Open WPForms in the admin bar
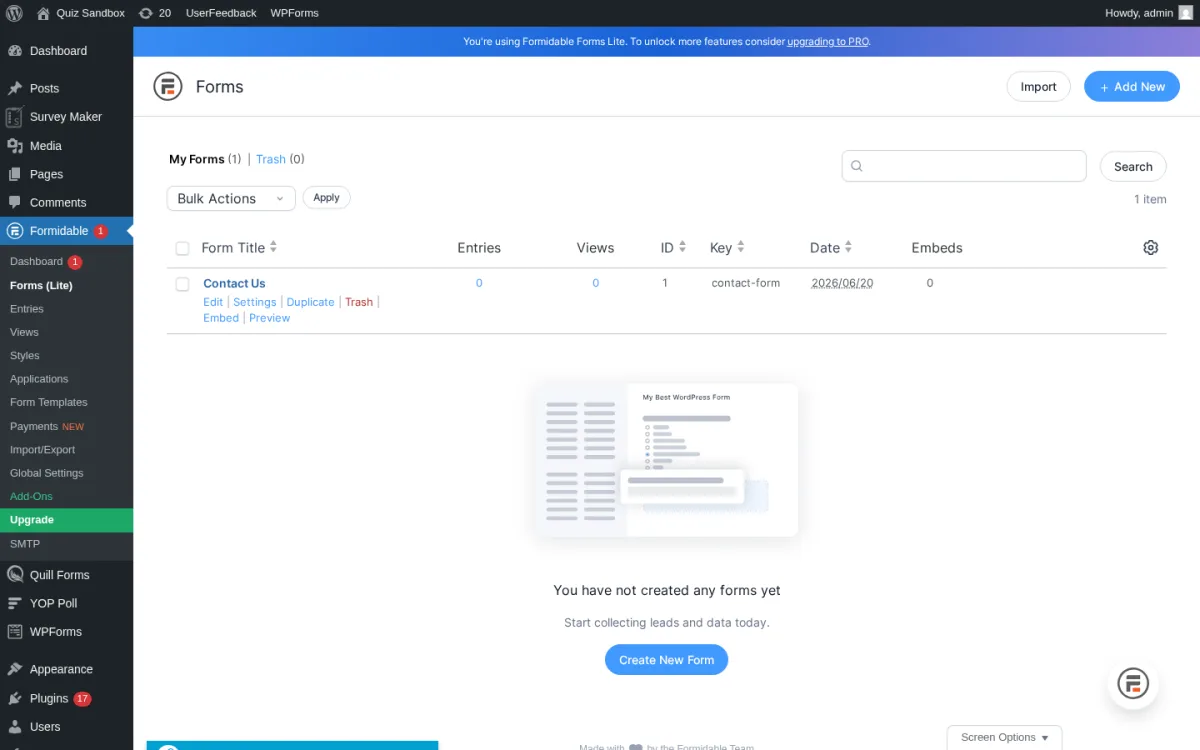This screenshot has width=1200, height=750. (x=294, y=13)
